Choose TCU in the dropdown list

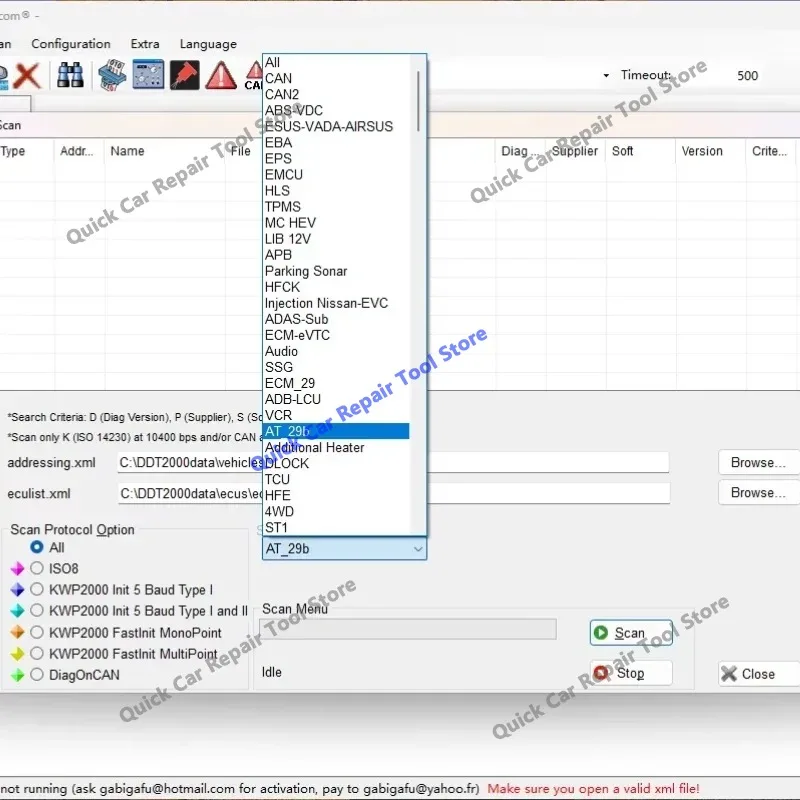point(336,479)
